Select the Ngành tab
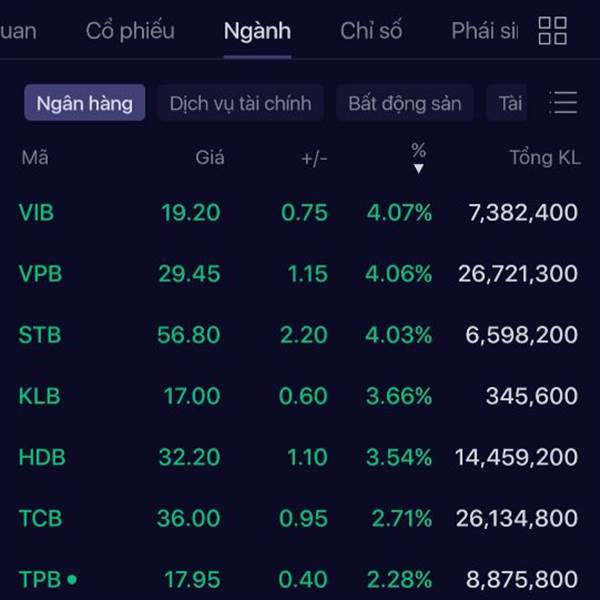Screen dimensions: 600x600 257,31
